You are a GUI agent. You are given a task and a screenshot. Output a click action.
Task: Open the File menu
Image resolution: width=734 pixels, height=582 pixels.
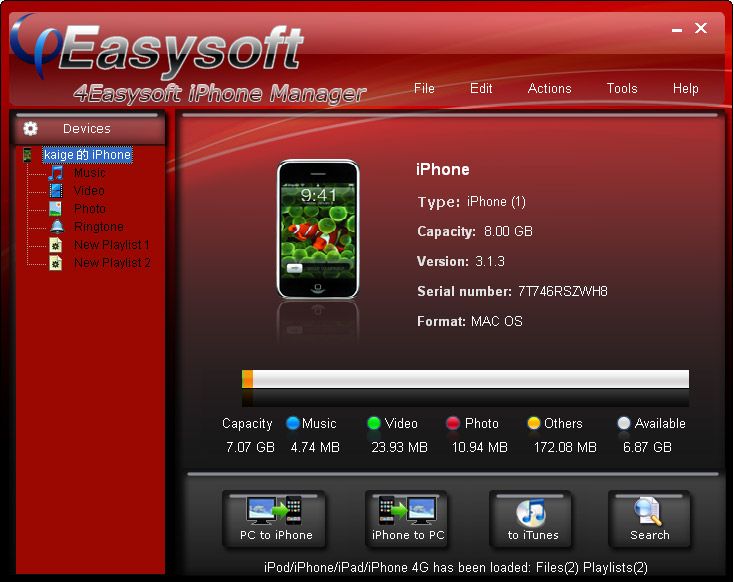pos(424,88)
